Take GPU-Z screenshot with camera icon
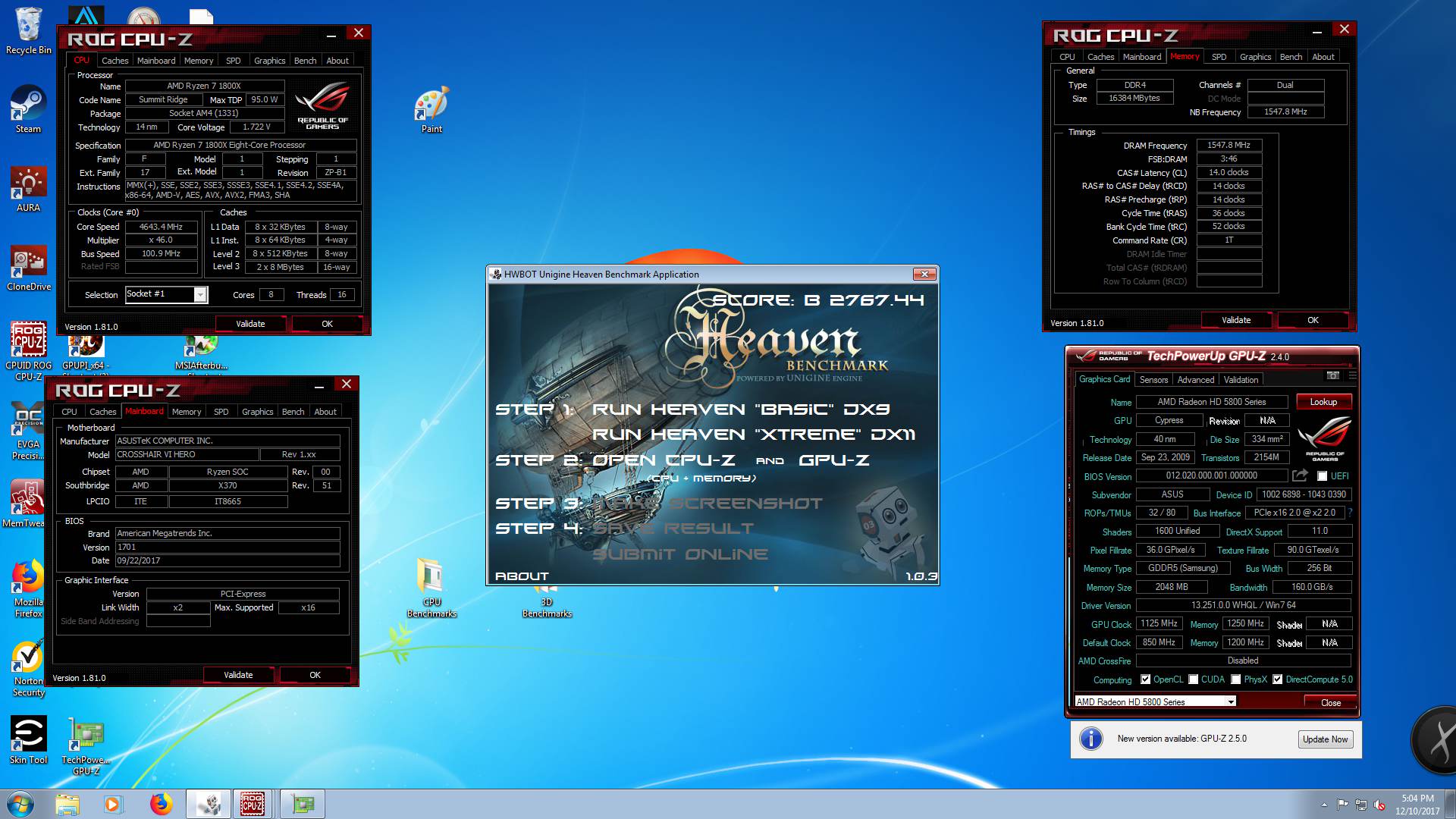The height and width of the screenshot is (819, 1456). coord(1332,375)
